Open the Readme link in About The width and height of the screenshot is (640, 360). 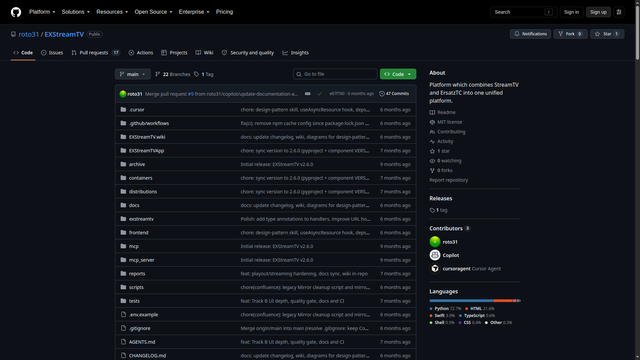tap(442, 112)
